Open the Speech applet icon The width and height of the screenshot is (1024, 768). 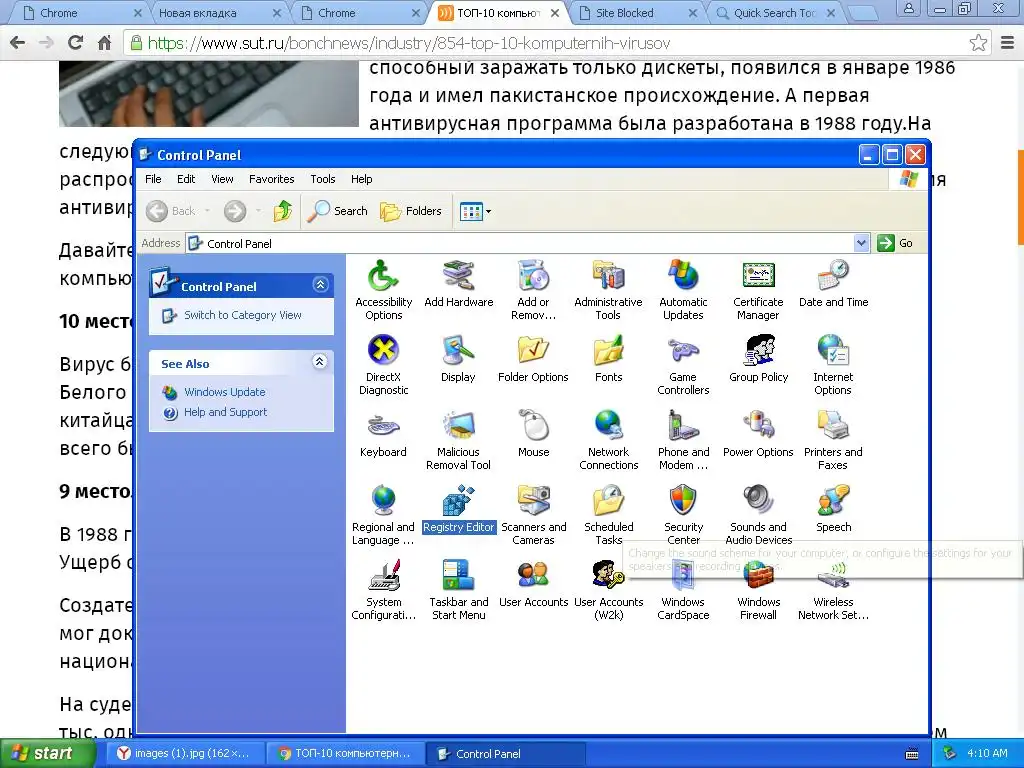(x=833, y=501)
